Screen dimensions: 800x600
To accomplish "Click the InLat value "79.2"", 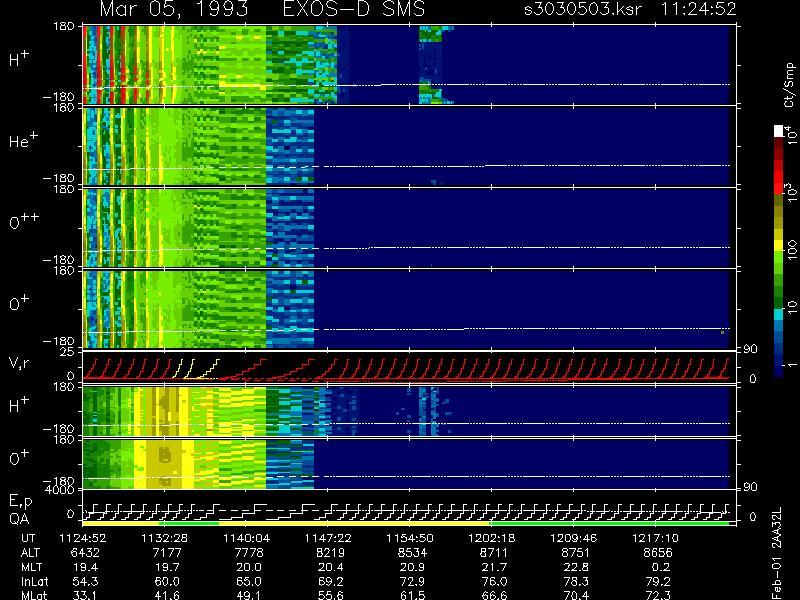I will 658,581.
